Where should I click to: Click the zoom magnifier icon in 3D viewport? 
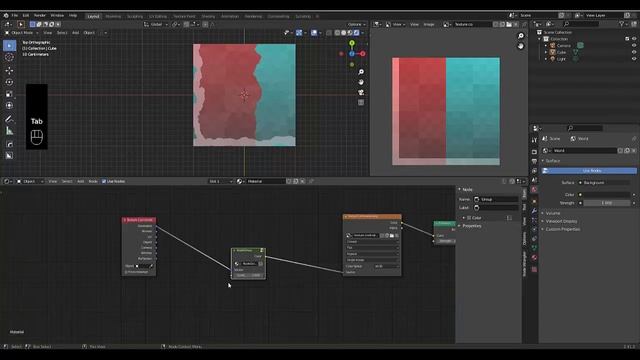click(361, 72)
